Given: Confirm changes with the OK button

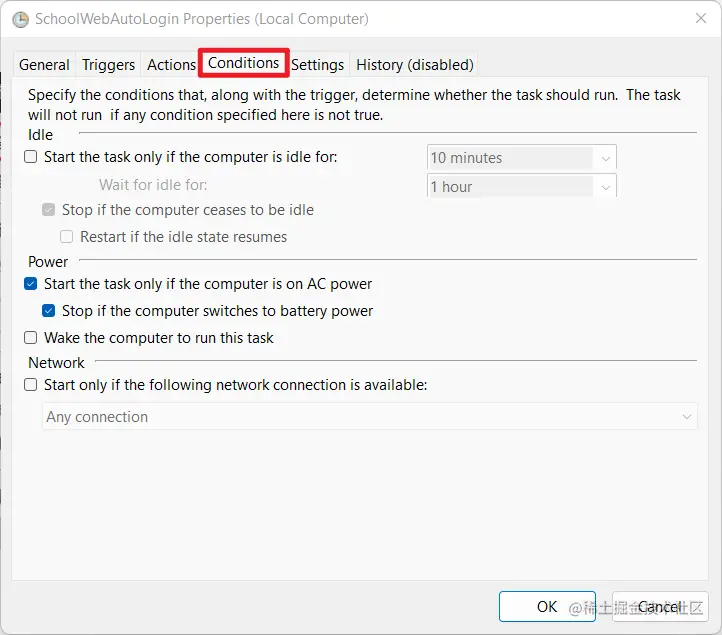Looking at the screenshot, I should click(547, 606).
